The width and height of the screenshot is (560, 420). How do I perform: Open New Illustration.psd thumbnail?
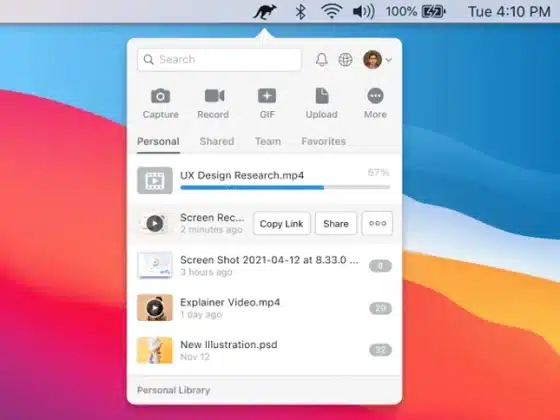(155, 350)
